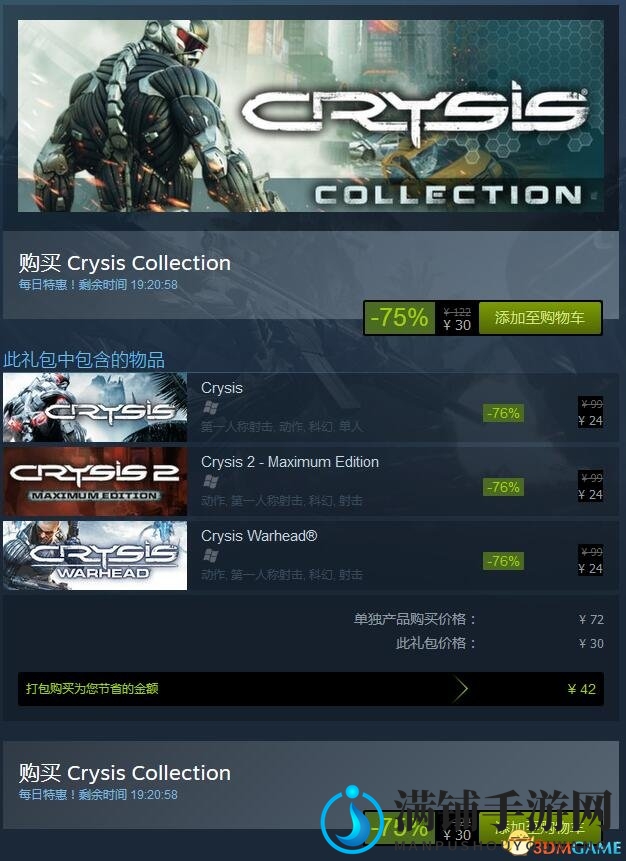The width and height of the screenshot is (626, 861).
Task: Click Windows platform icon under Crysis
Action: (x=210, y=407)
